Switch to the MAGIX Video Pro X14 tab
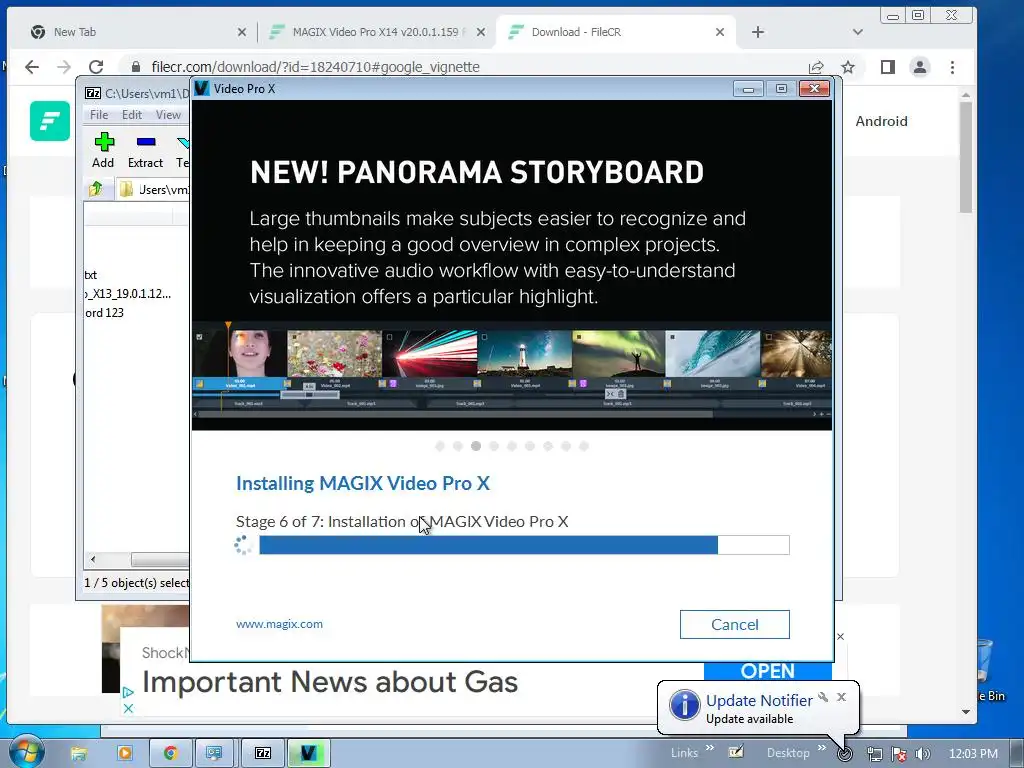Viewport: 1024px width, 768px height. pos(376,32)
